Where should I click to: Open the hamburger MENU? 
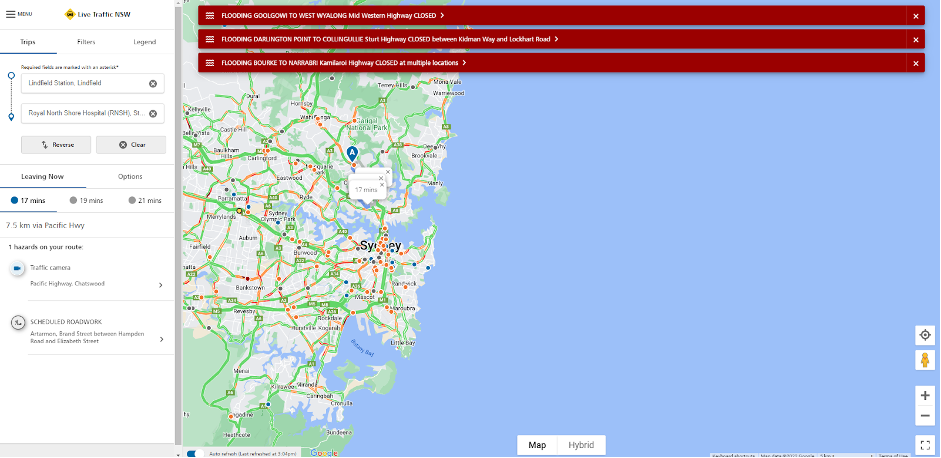pos(19,14)
